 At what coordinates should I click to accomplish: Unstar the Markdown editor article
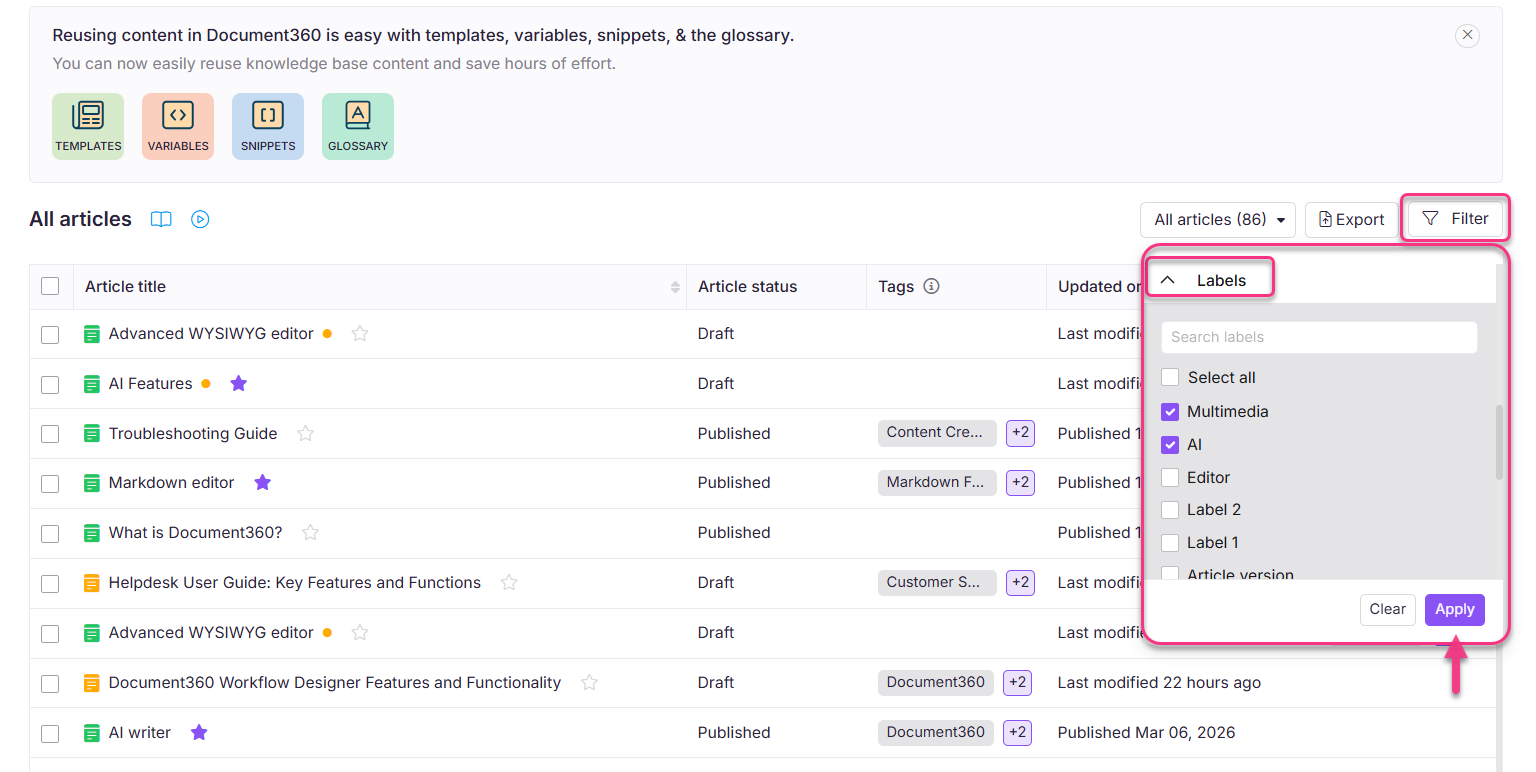(262, 482)
